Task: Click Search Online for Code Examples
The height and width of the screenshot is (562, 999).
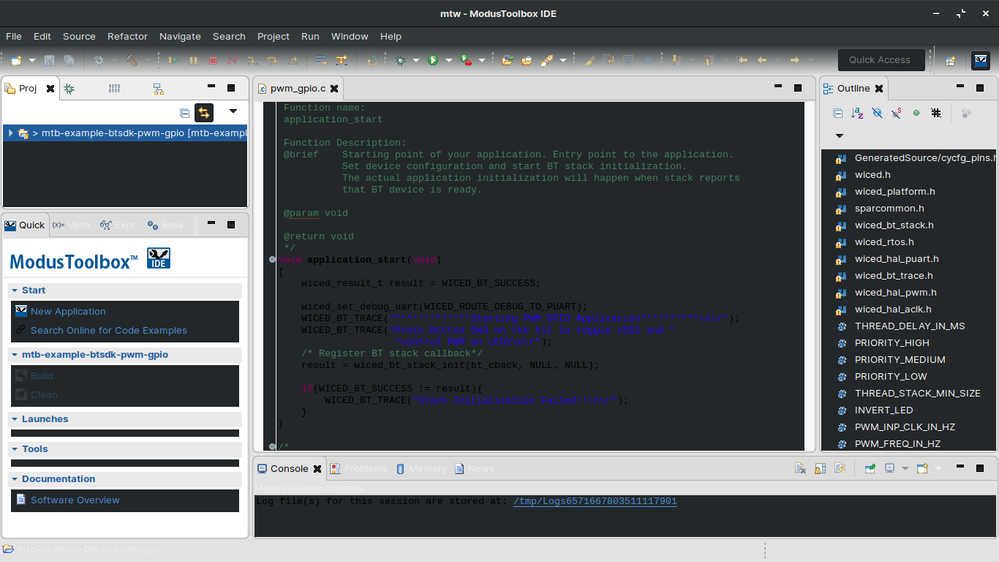Action: click(x=109, y=331)
